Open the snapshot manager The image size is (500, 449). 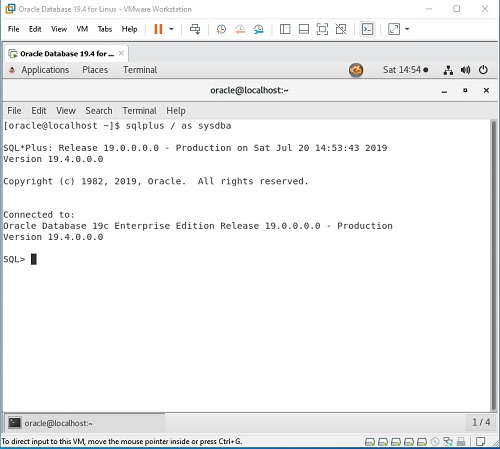point(259,29)
